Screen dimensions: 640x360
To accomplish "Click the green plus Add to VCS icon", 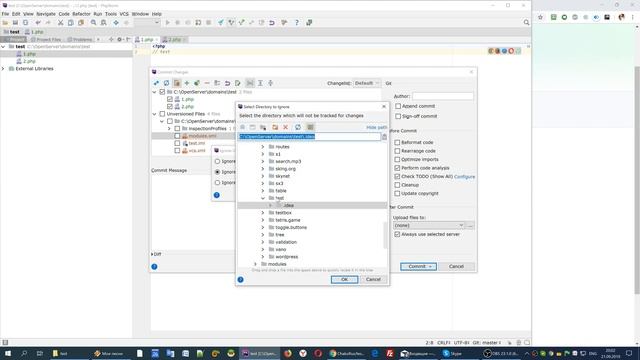I will 187,83.
